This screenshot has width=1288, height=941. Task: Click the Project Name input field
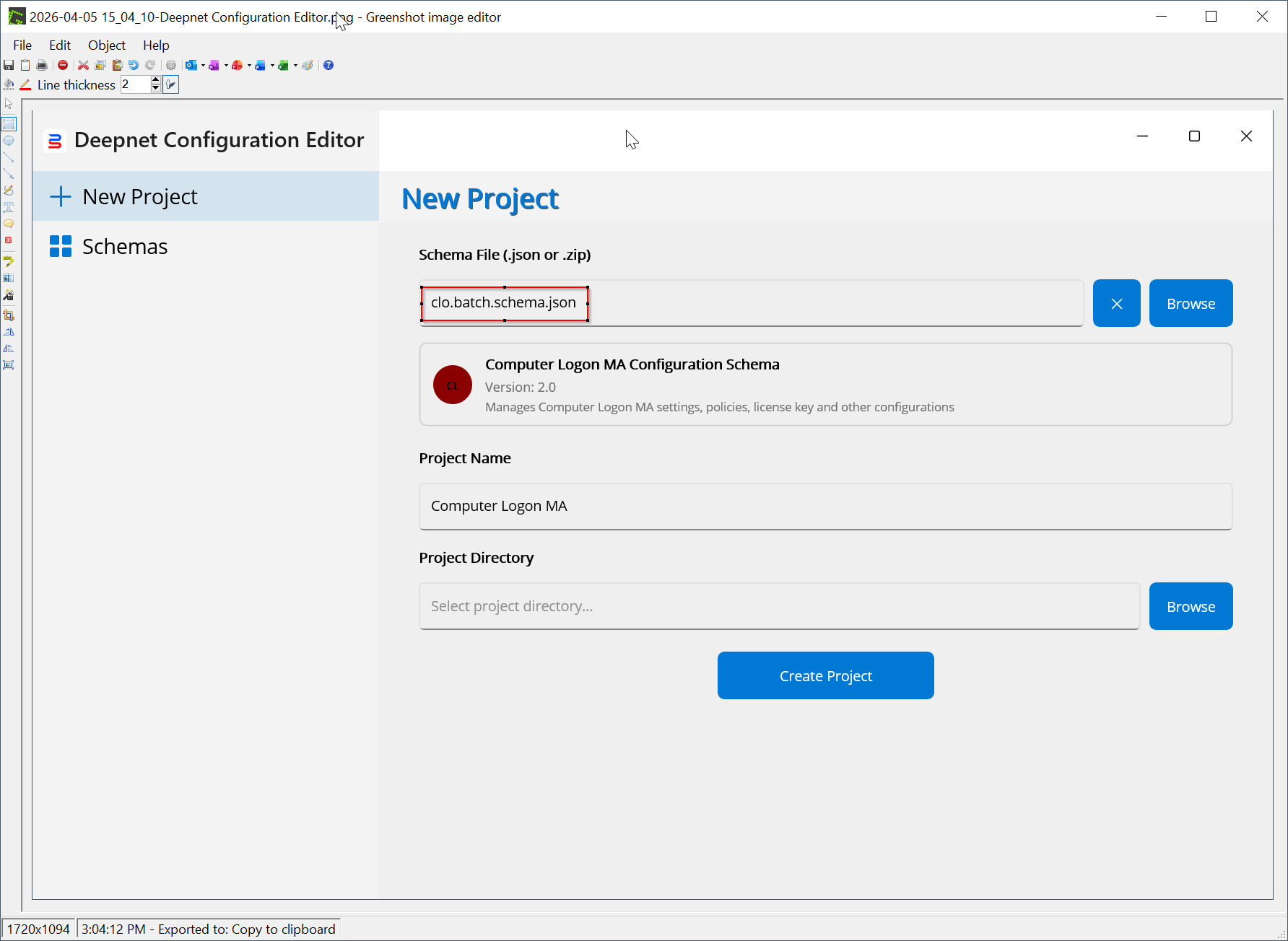pos(825,506)
